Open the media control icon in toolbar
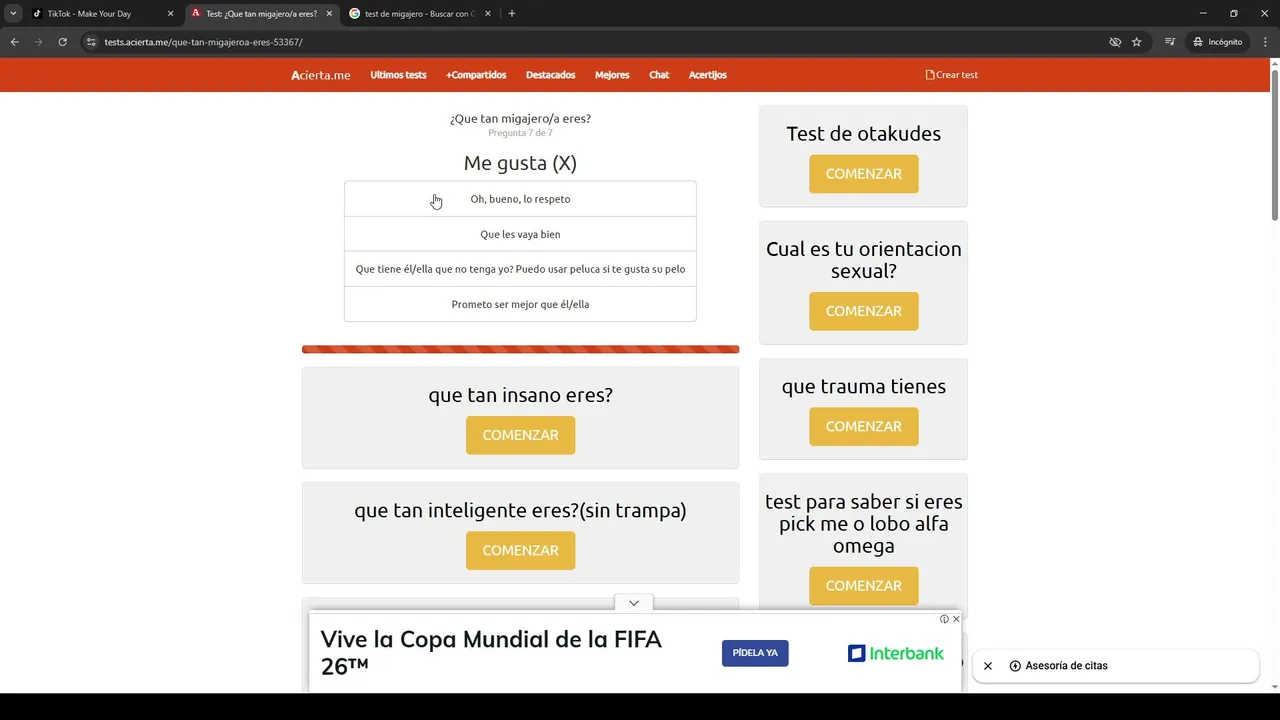This screenshot has width=1280, height=720. coord(1170,42)
